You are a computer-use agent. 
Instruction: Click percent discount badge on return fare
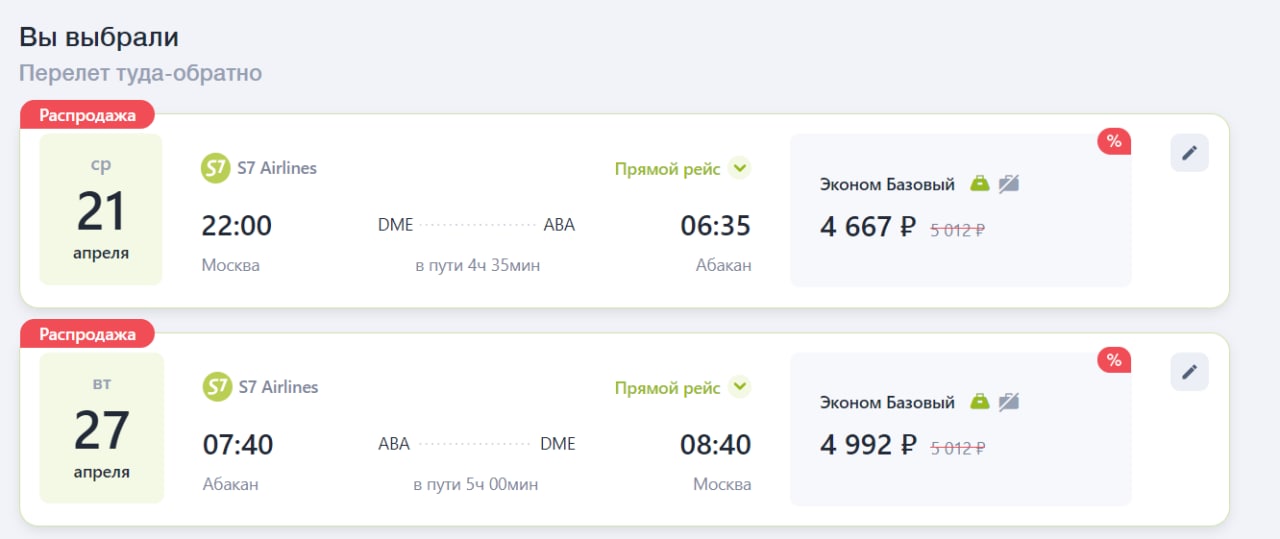tap(1114, 360)
